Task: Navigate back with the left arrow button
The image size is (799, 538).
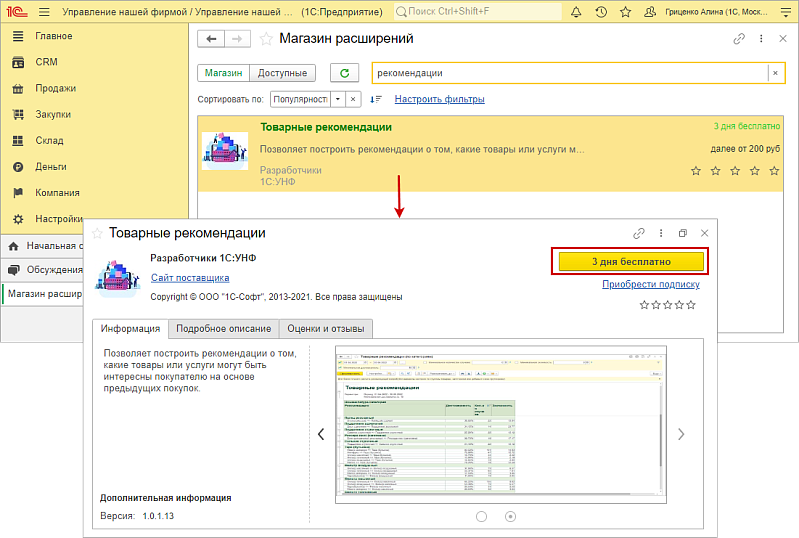Action: pyautogui.click(x=210, y=39)
